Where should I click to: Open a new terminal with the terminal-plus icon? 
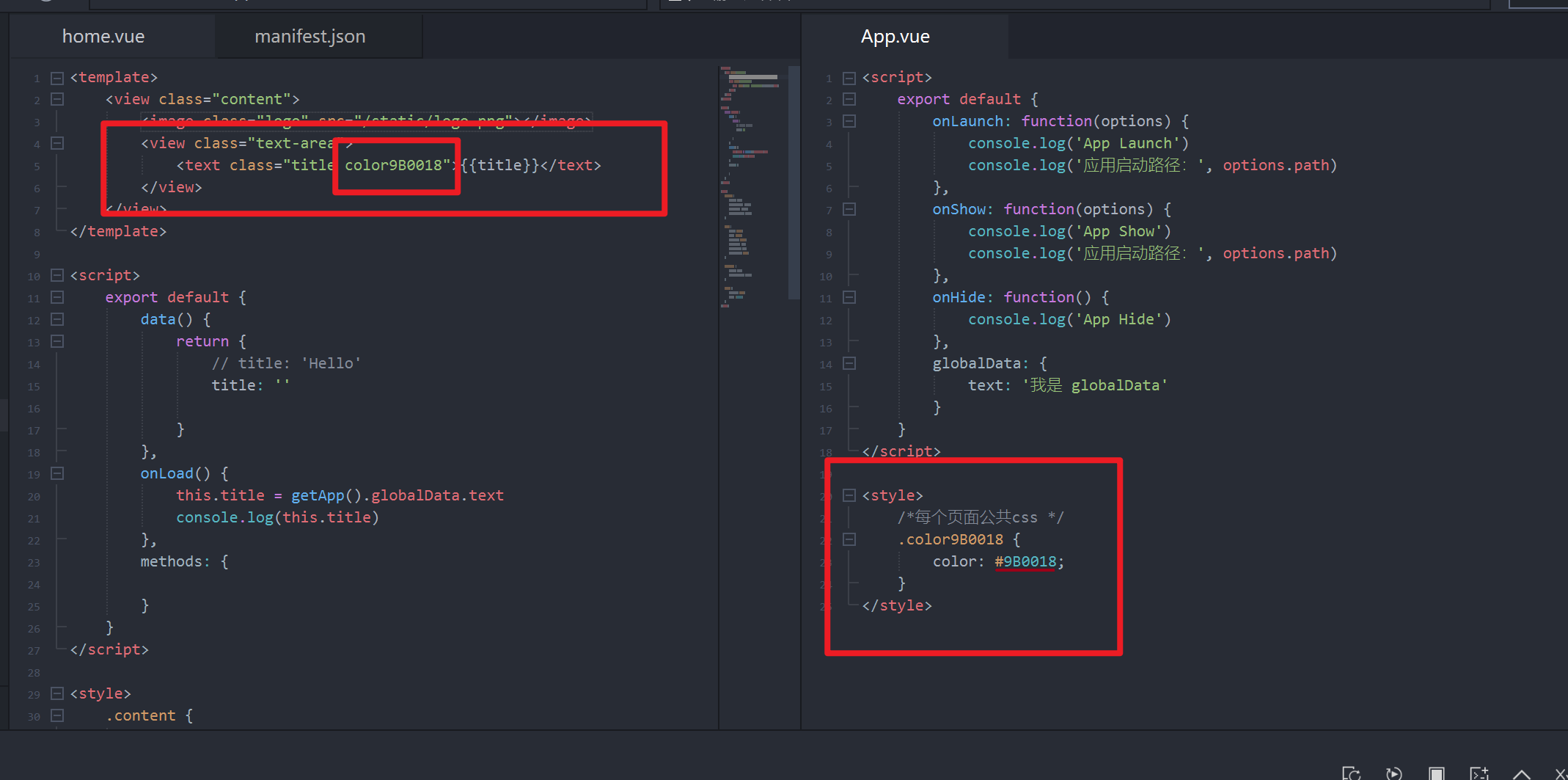click(x=1479, y=773)
